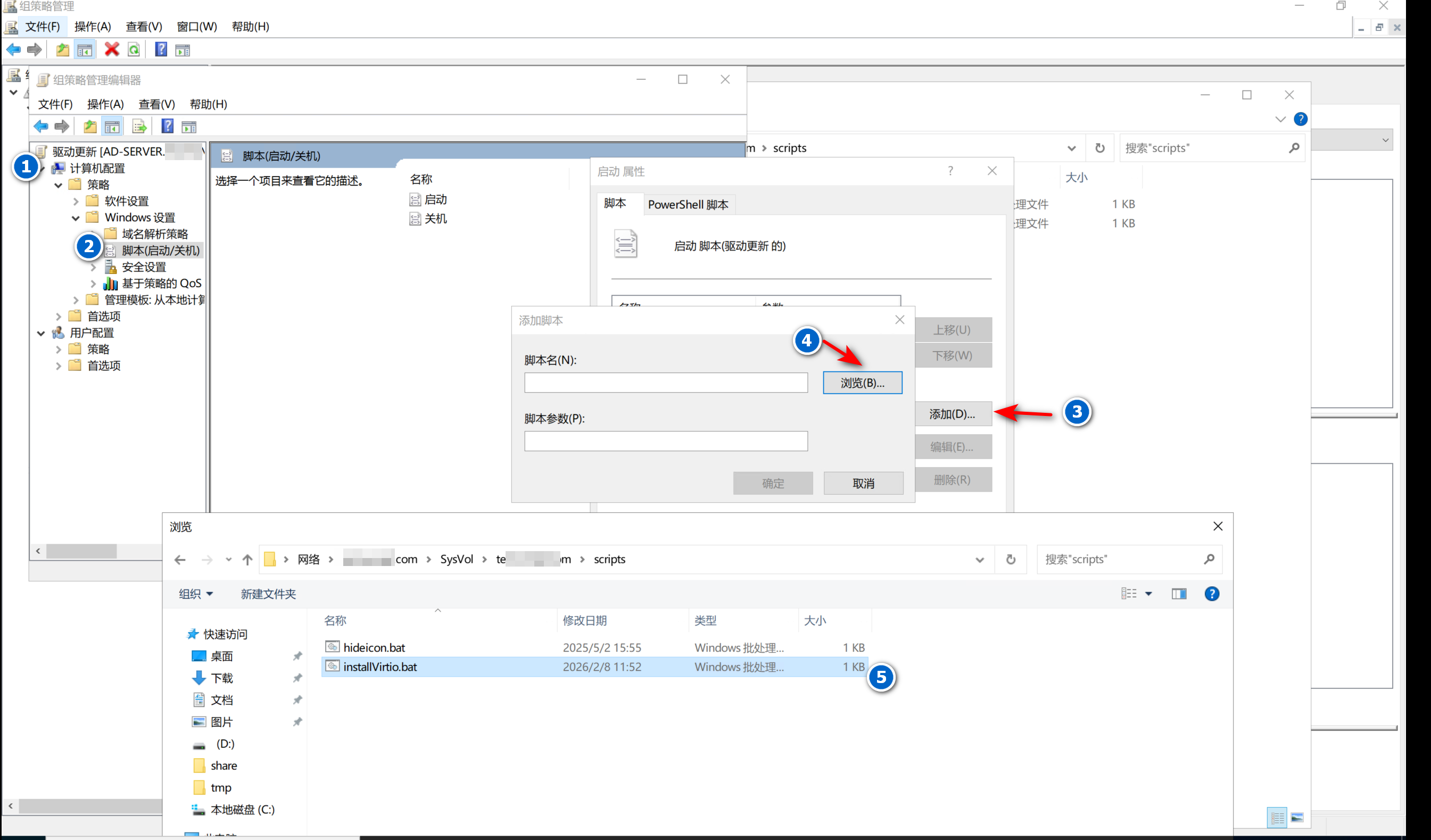
Task: Click the blue help book icon in editor toolbar
Action: pyautogui.click(x=167, y=126)
